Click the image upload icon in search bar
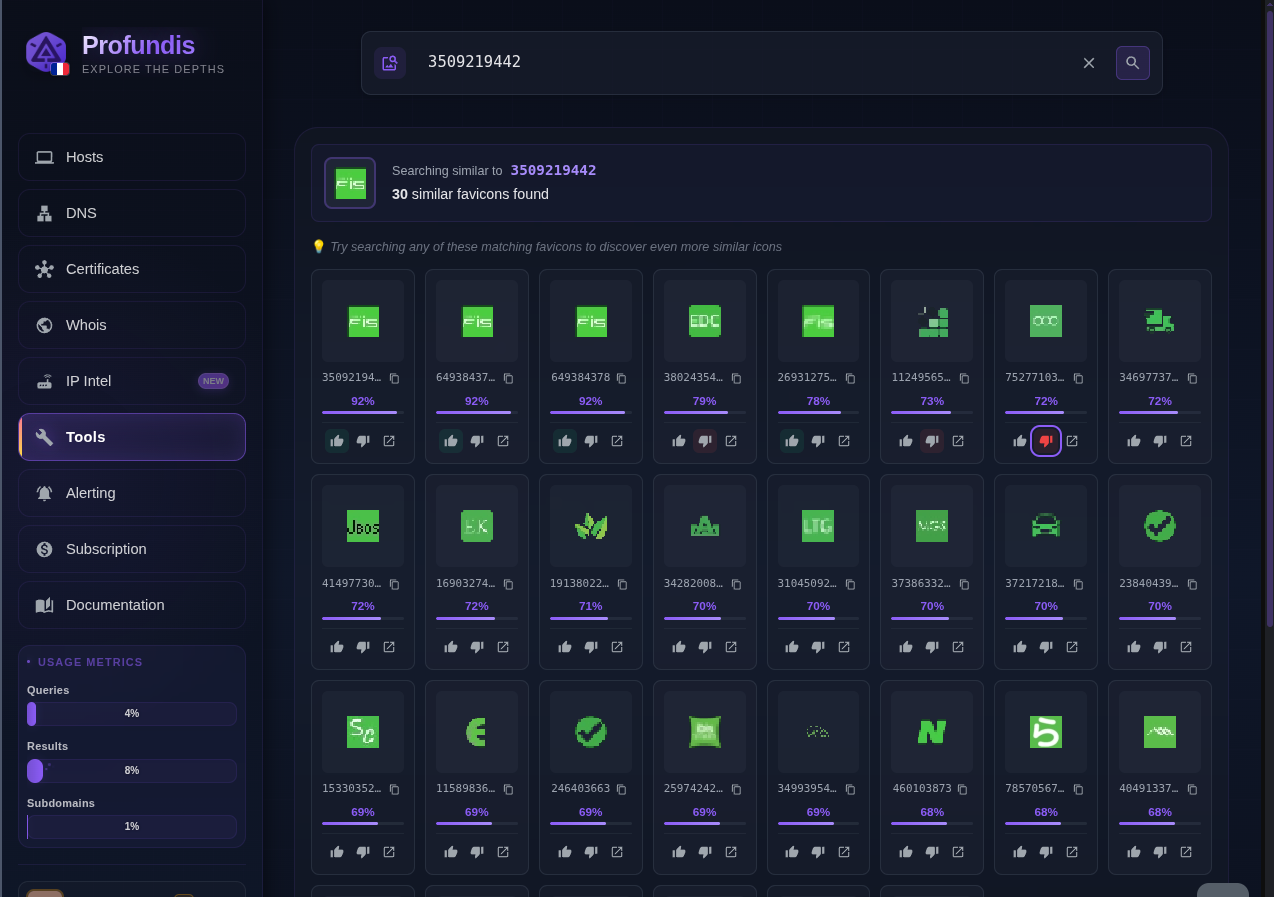This screenshot has width=1274, height=897. [x=390, y=63]
